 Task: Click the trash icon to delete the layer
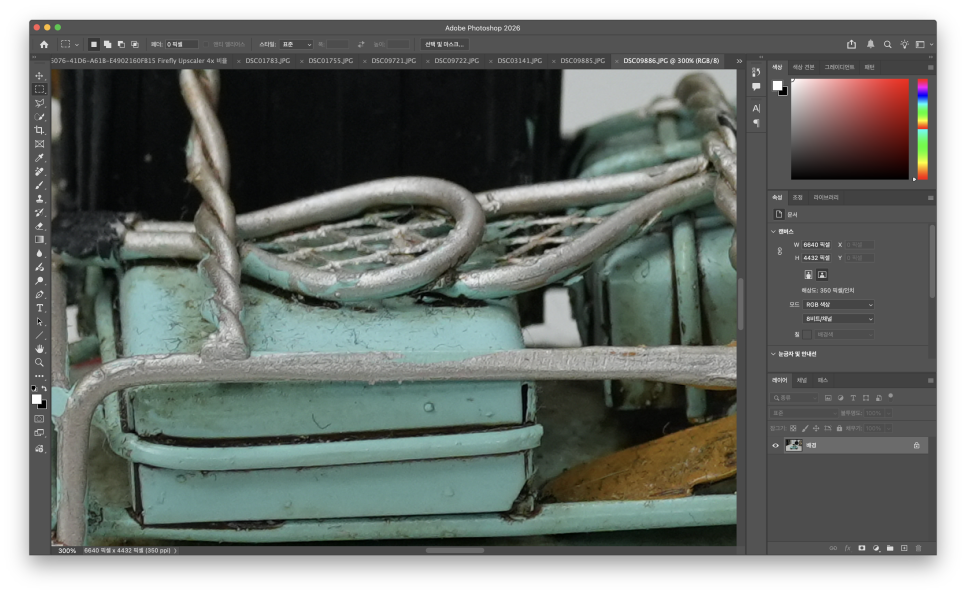(x=919, y=548)
